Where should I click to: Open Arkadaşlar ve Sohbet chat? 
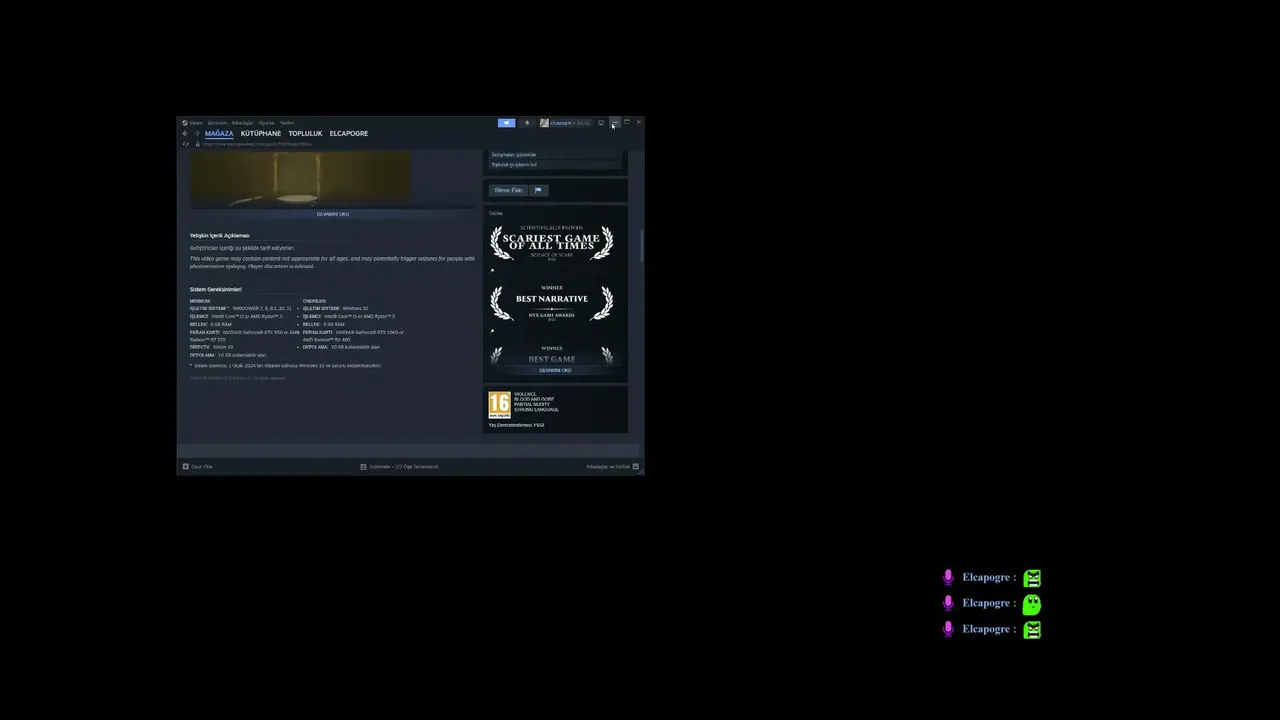(612, 467)
